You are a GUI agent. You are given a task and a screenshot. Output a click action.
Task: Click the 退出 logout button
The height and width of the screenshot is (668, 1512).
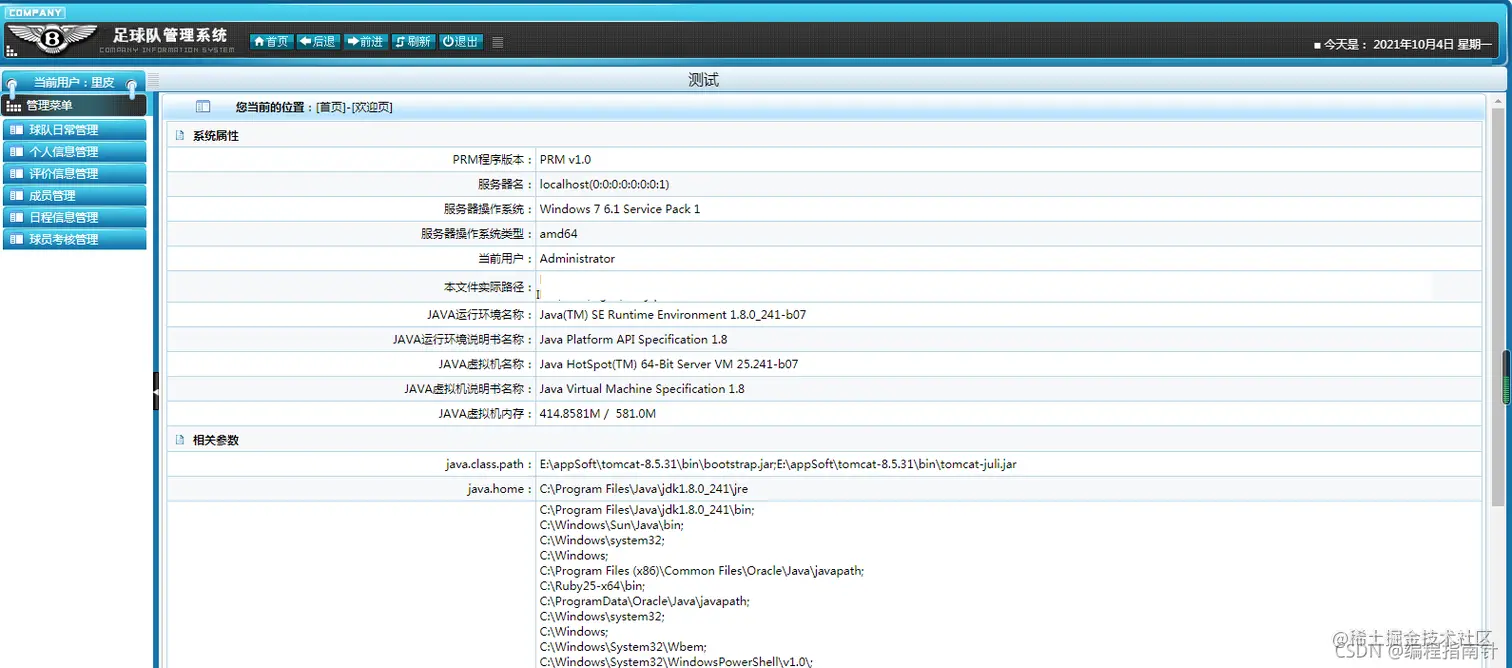pos(460,42)
